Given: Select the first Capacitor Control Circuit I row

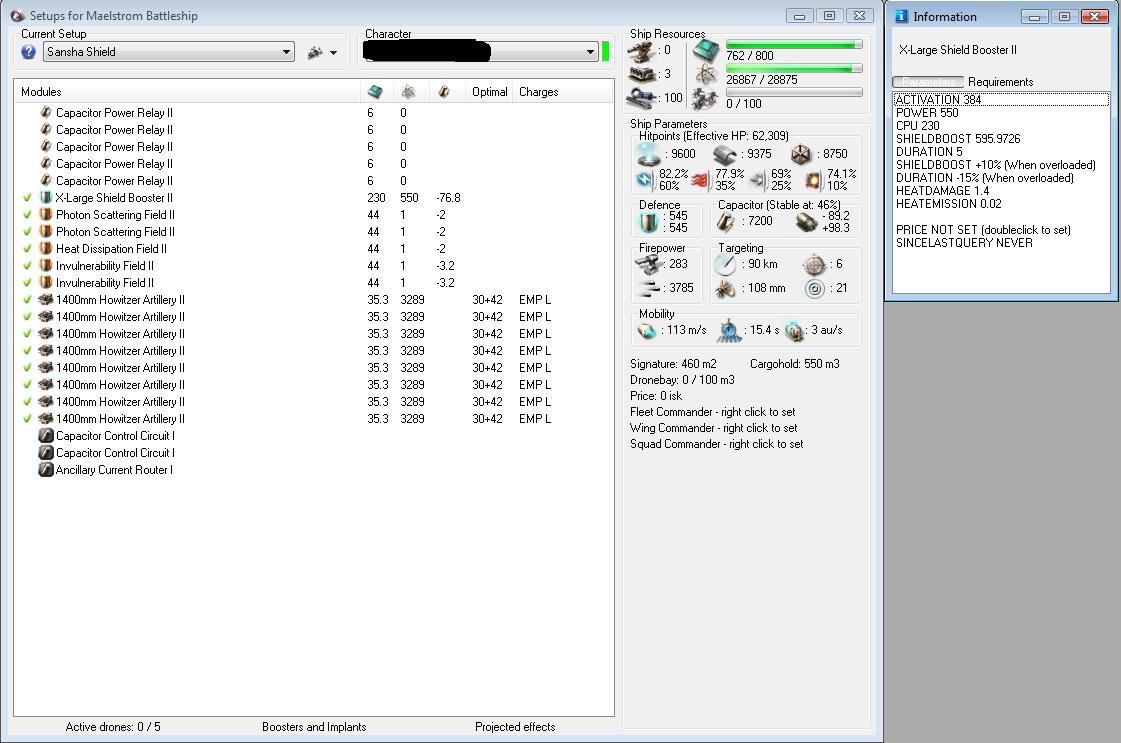Looking at the screenshot, I should point(314,436).
